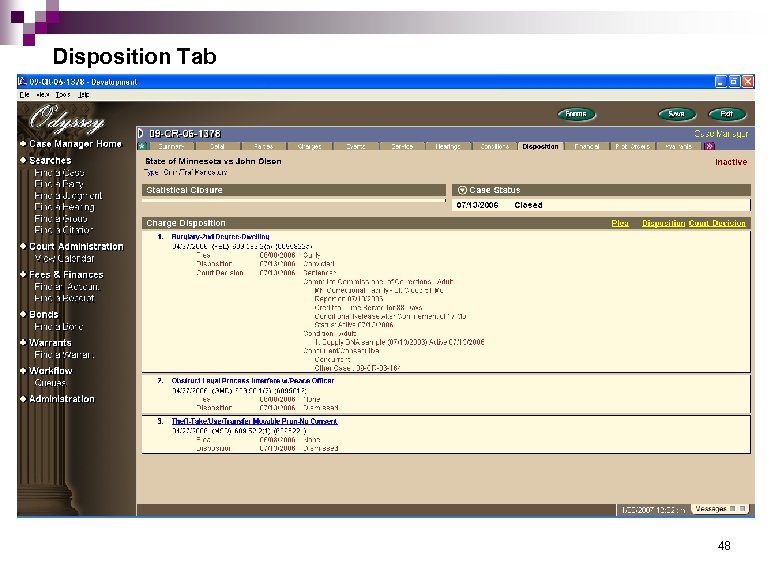778x569 pixels.
Task: Switch to the Charges tab
Action: [x=310, y=146]
